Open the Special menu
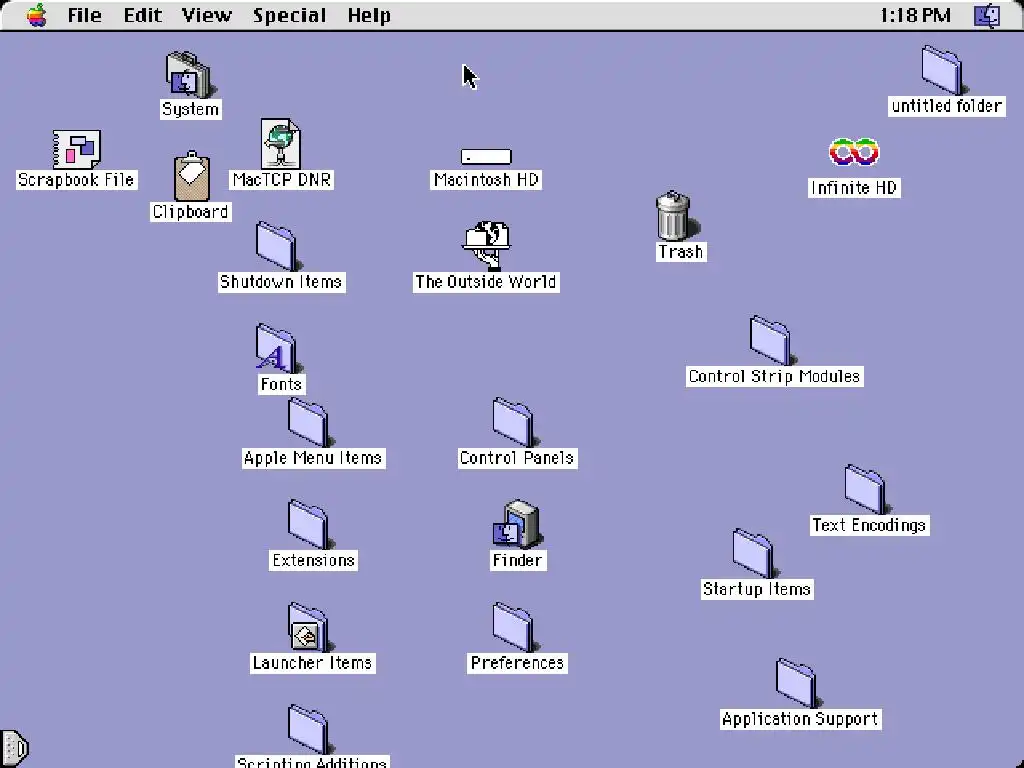 click(x=289, y=15)
